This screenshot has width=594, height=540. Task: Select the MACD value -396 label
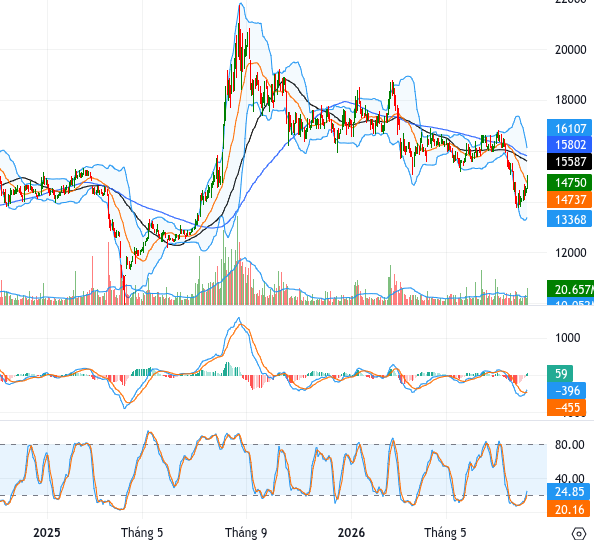566,390
